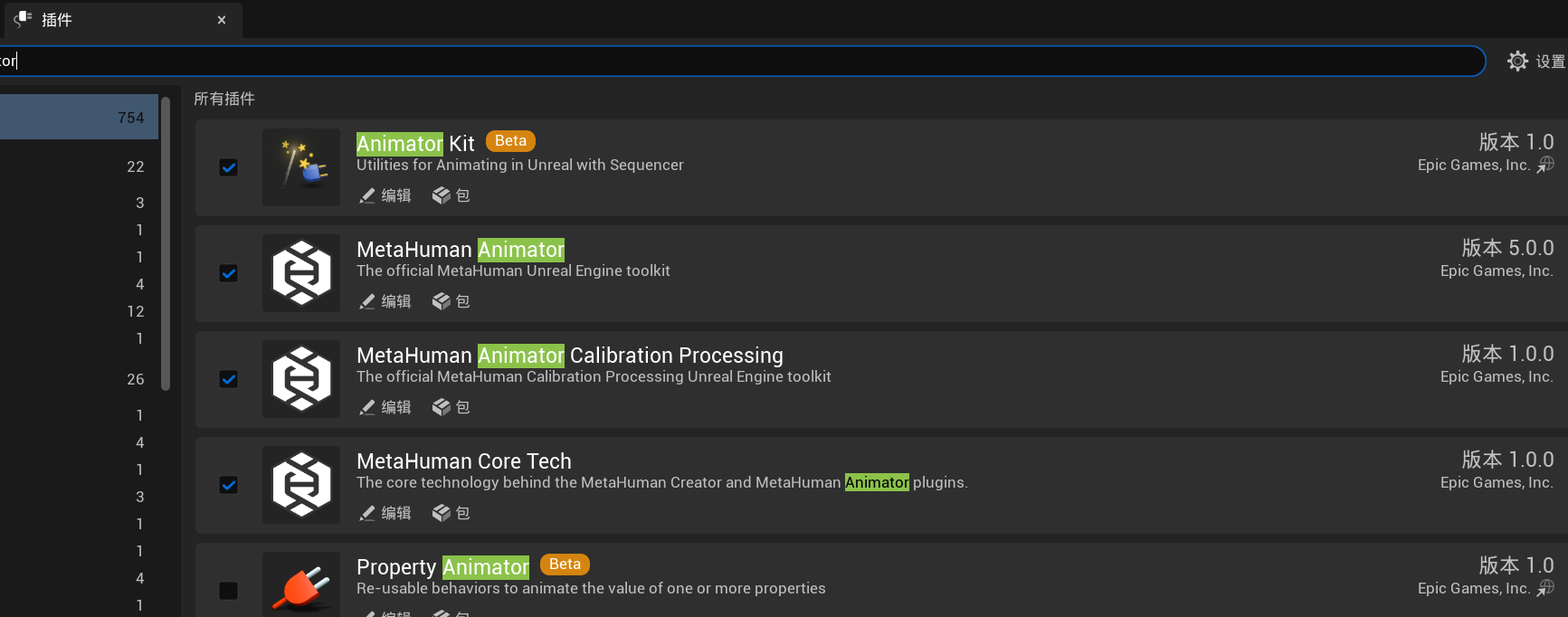Click 包 for MetaHuman Core Tech

pyautogui.click(x=451, y=513)
